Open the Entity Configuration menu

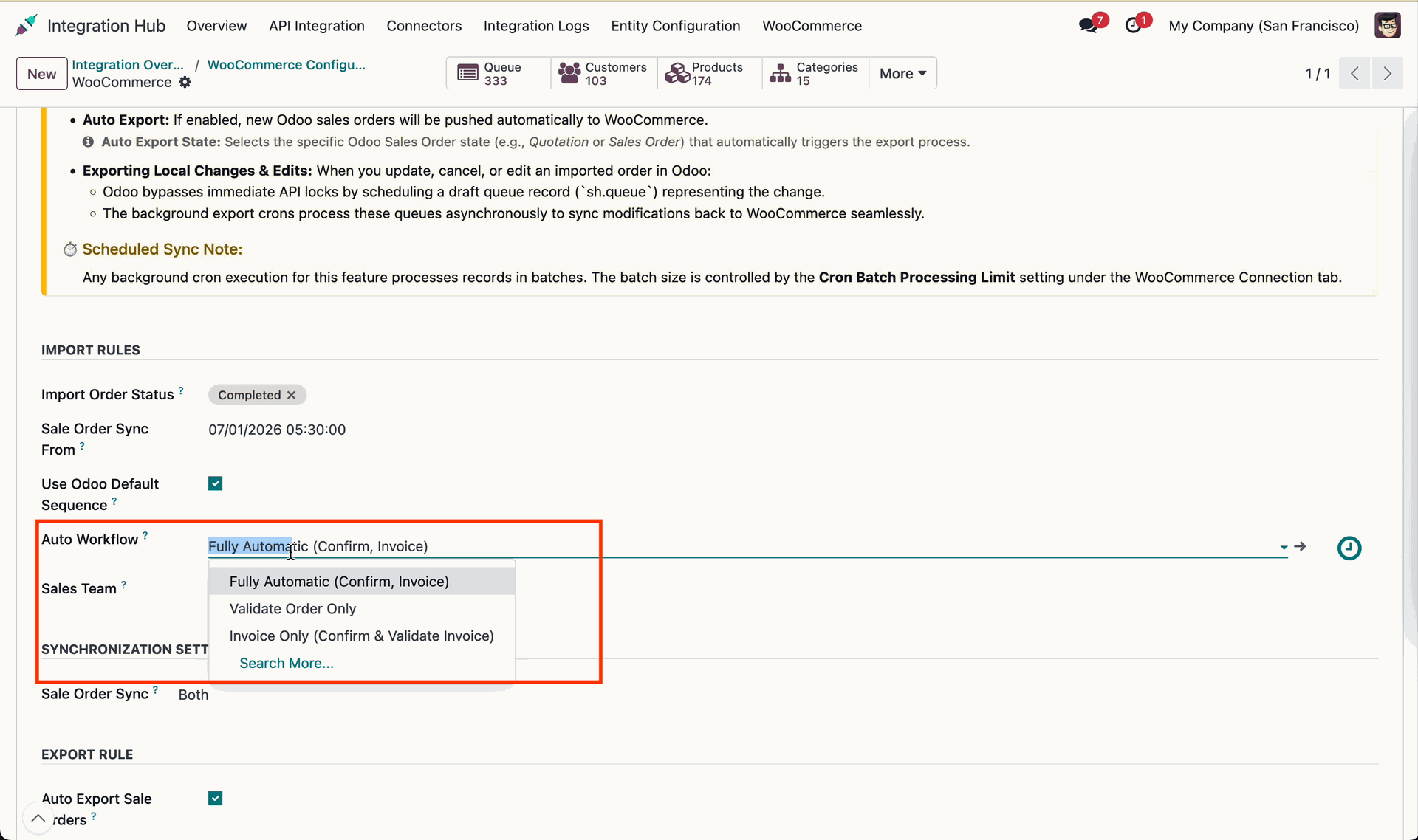(675, 26)
